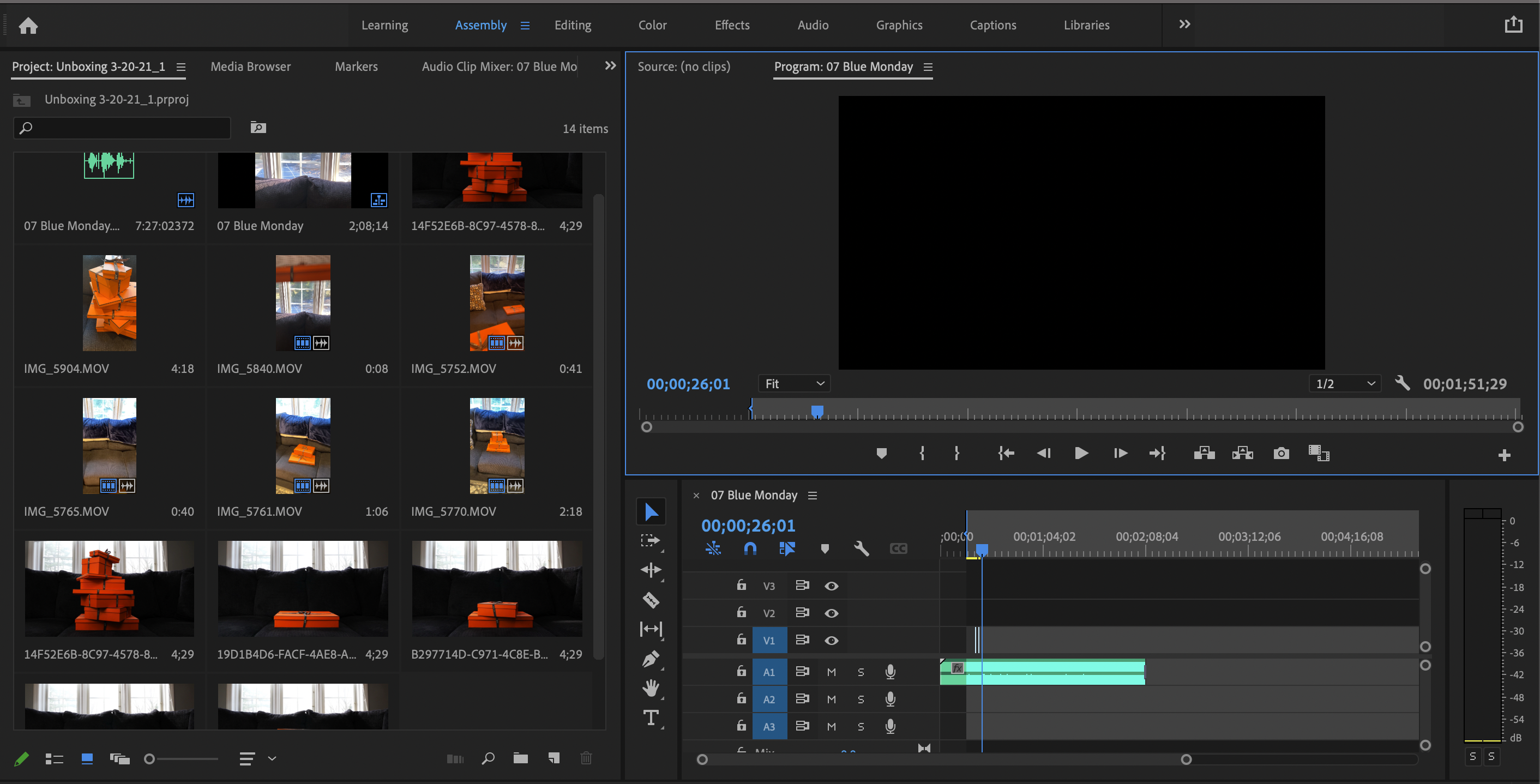Toggle the timeline Snap magnet
This screenshot has height=784, width=1540.
tap(750, 548)
